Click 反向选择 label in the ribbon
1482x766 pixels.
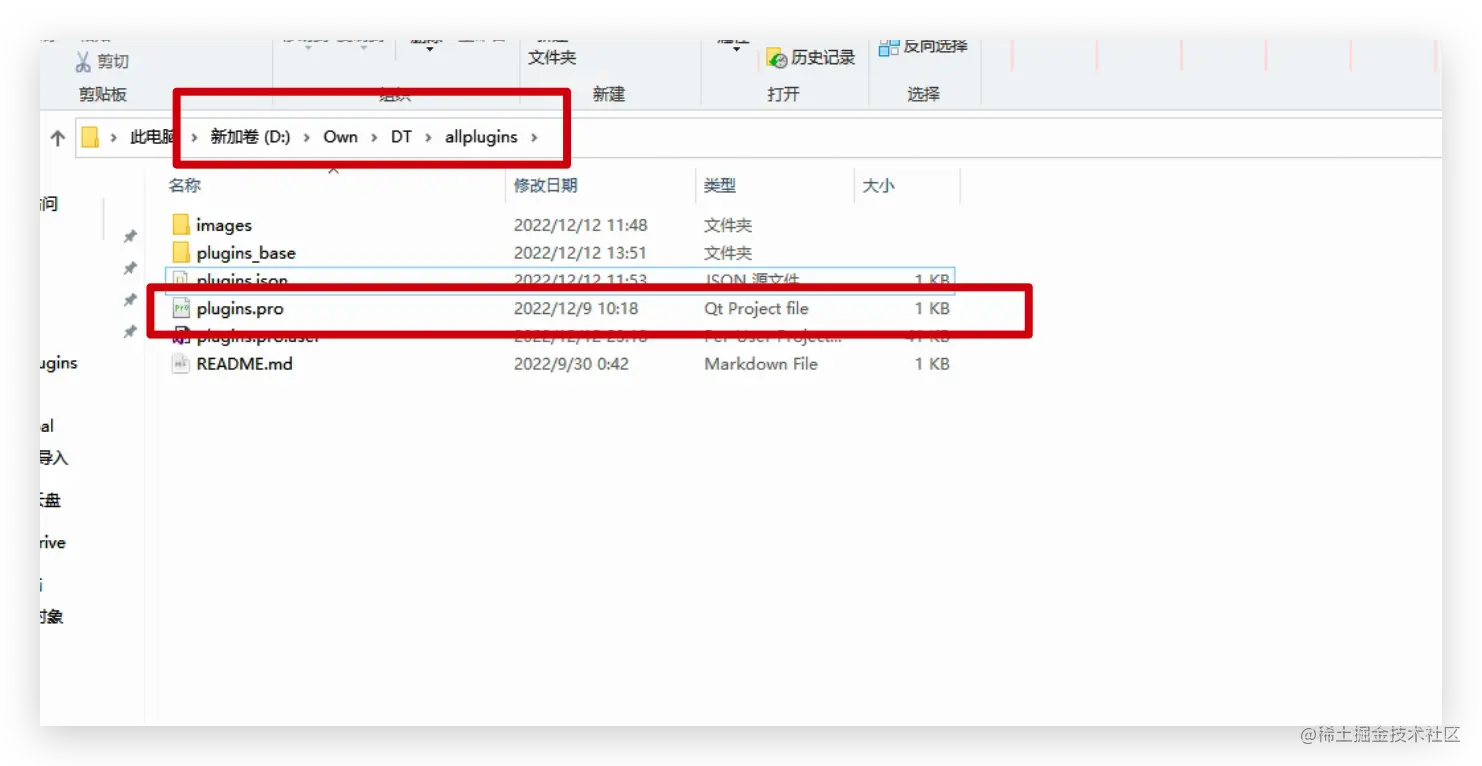pos(936,46)
